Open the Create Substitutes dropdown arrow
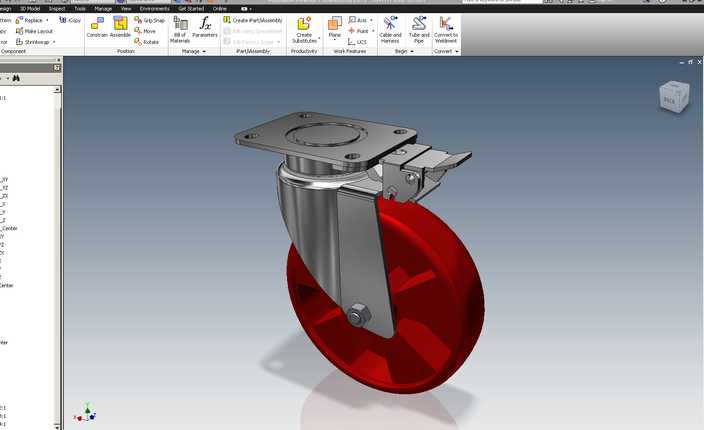 [x=319, y=38]
